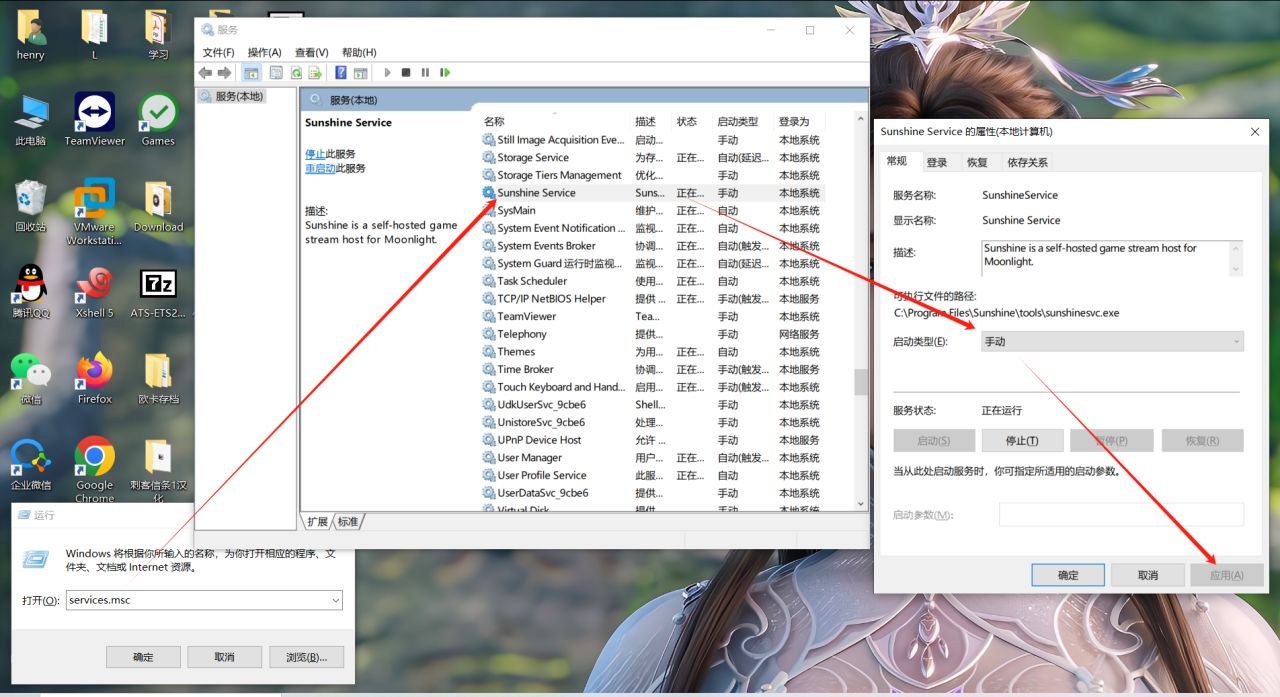The width and height of the screenshot is (1280, 697).
Task: Open the blue Help question-mark toolbar icon
Action: (340, 72)
